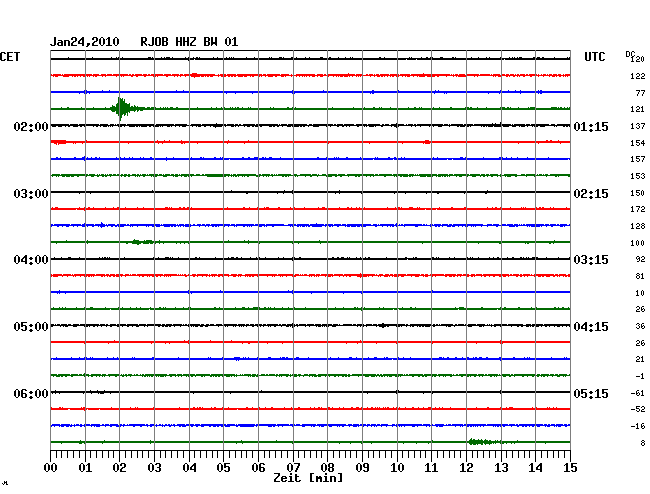Click minute tick label 09 on time axis

[x=362, y=468]
